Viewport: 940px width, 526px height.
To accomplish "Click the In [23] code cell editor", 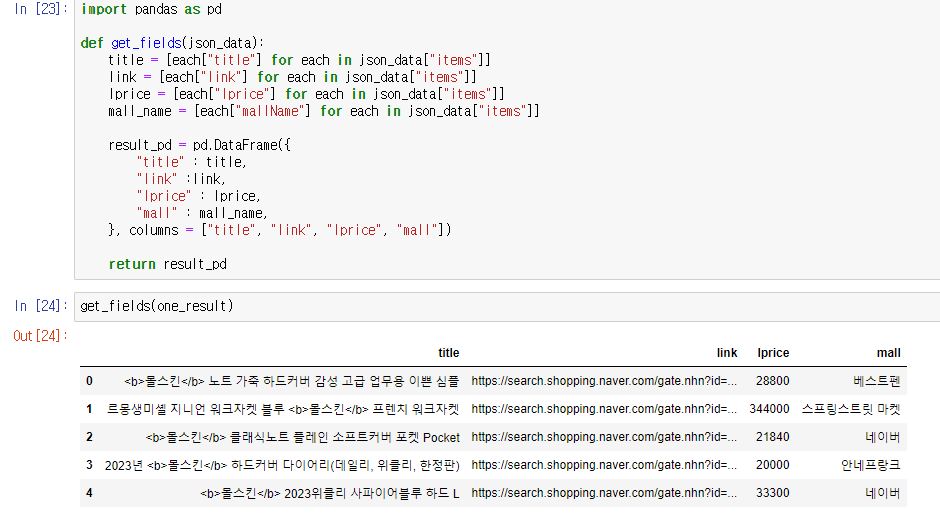I will (x=507, y=139).
